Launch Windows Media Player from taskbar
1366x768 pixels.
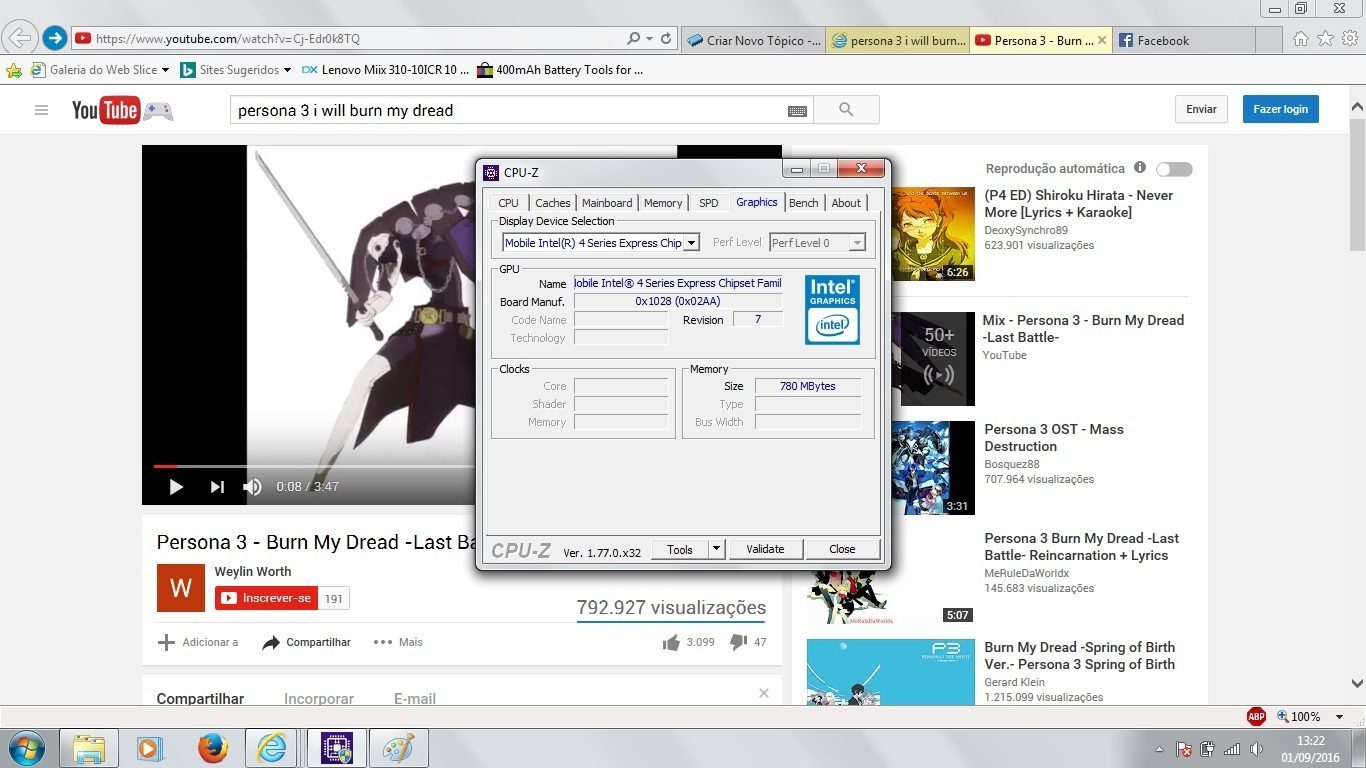coord(150,748)
